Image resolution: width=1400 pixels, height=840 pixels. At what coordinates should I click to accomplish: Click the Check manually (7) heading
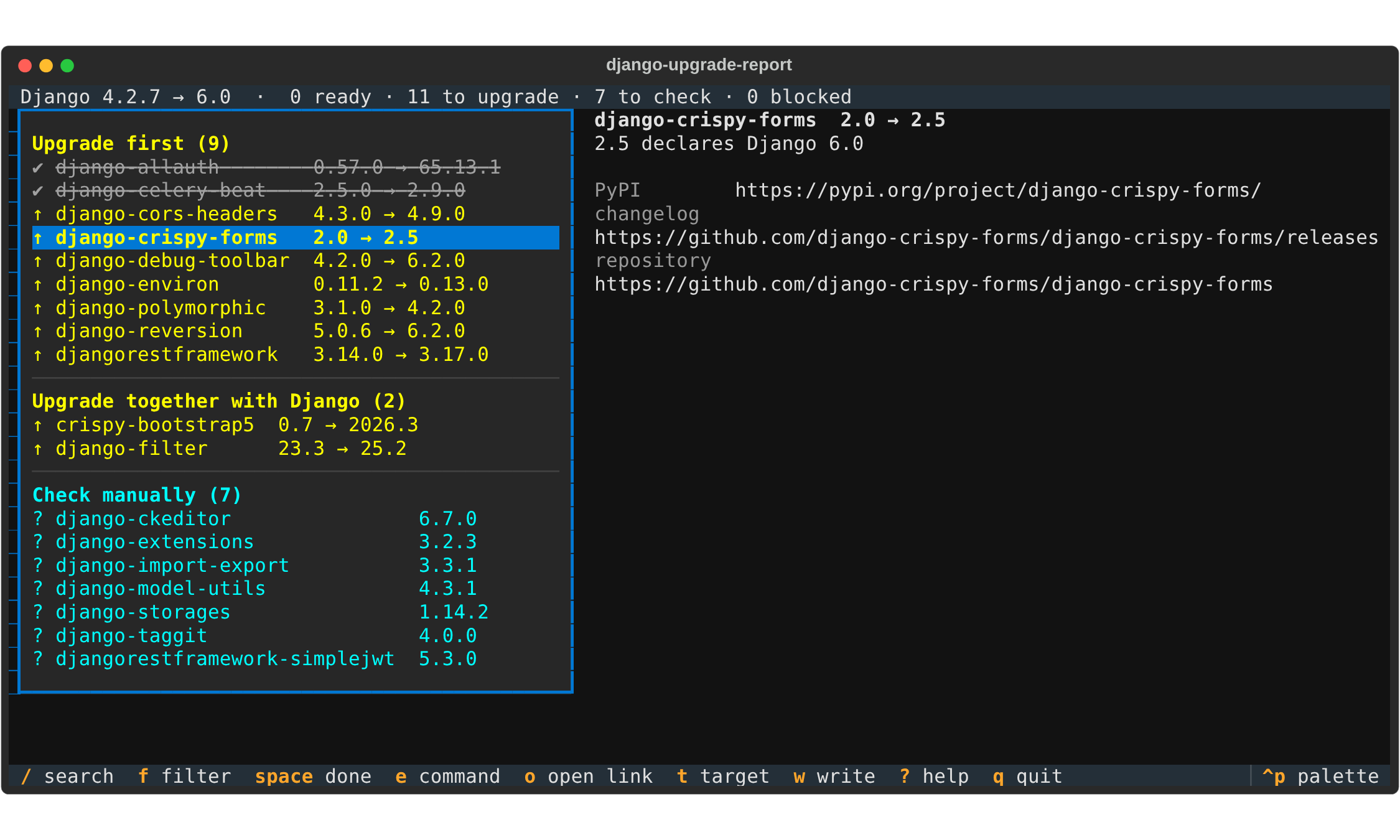click(137, 495)
